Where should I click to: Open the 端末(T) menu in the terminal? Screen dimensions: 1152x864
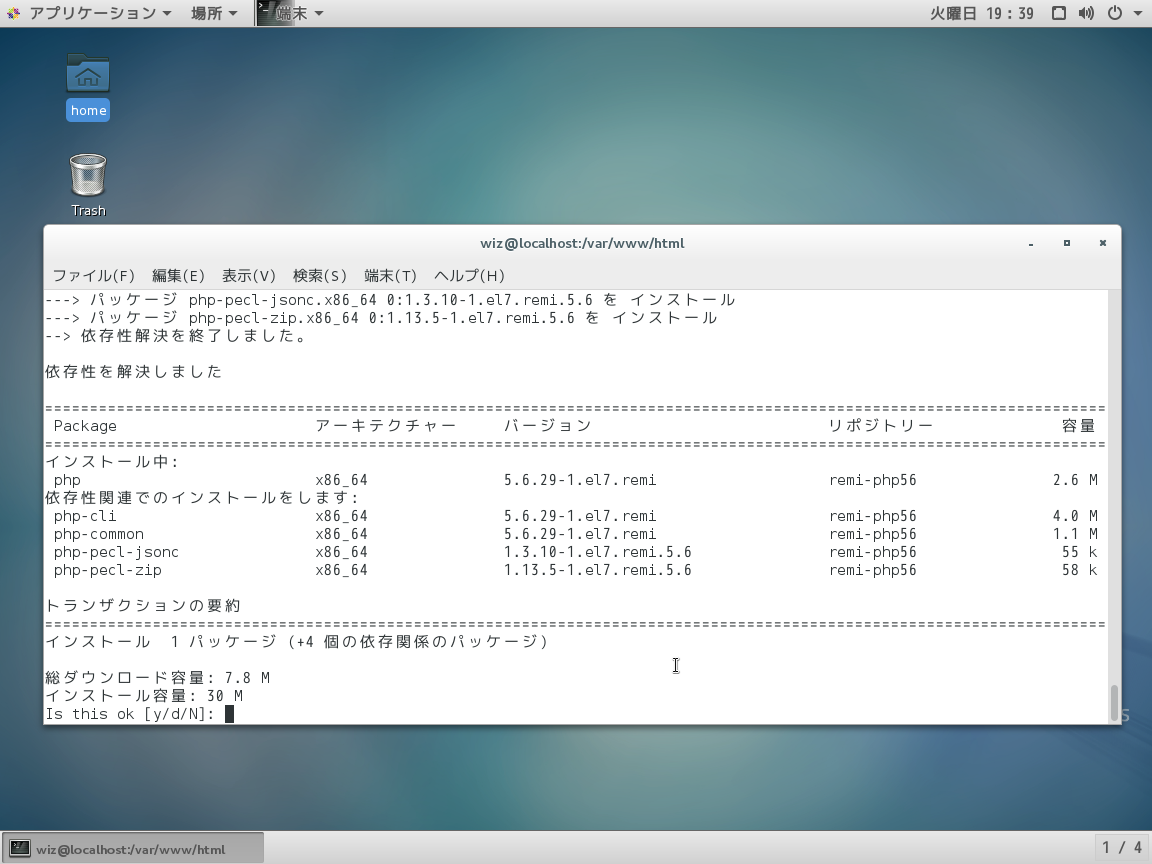click(390, 276)
